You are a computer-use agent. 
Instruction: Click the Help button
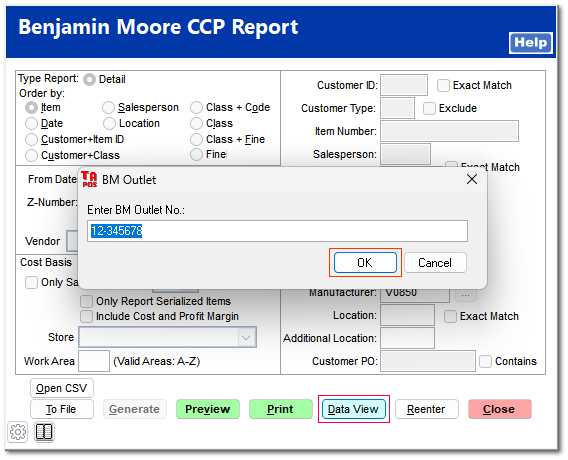tap(531, 43)
